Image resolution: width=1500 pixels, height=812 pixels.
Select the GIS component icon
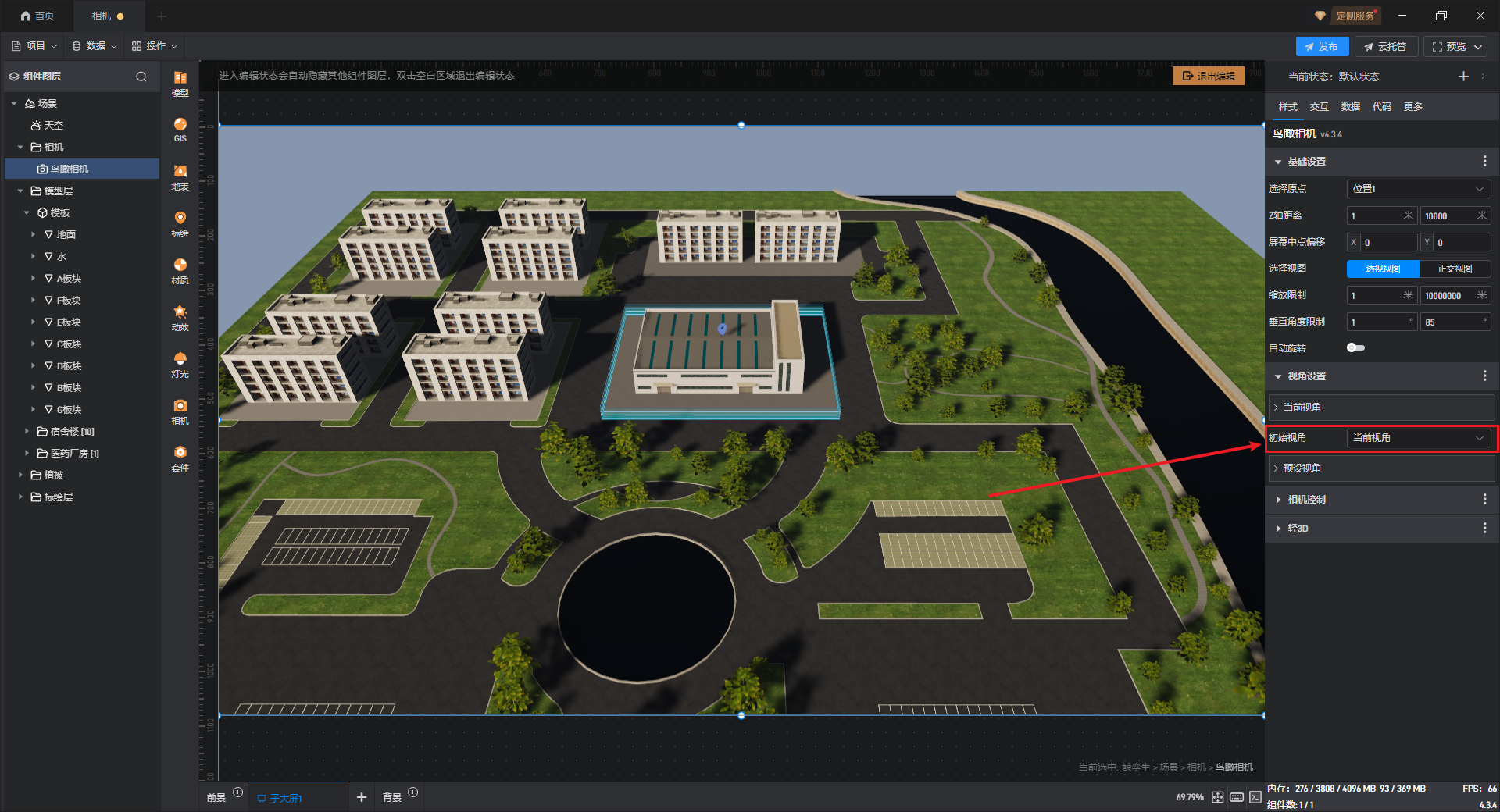pyautogui.click(x=180, y=129)
